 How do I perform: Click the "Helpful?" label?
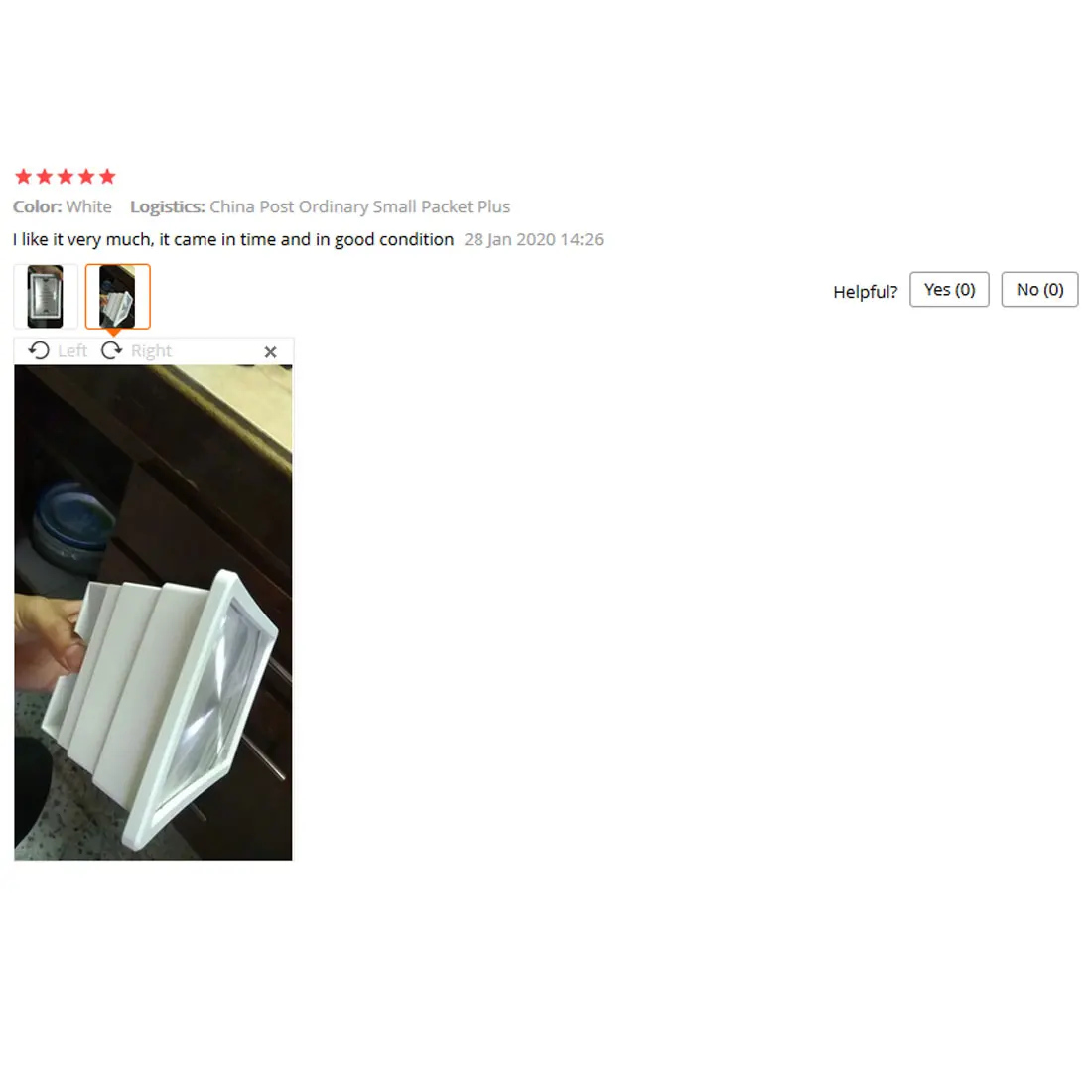pos(866,291)
